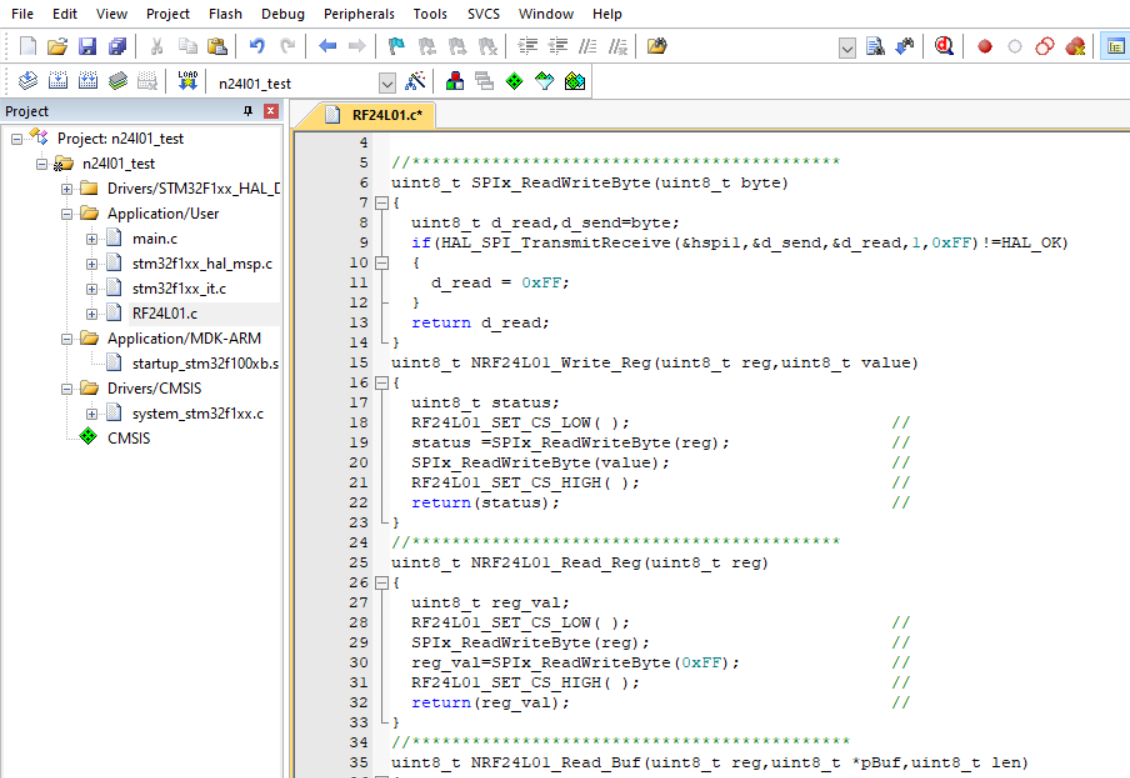Collapse the code fold at line 16
This screenshot has height=778, width=1130.
(381, 383)
